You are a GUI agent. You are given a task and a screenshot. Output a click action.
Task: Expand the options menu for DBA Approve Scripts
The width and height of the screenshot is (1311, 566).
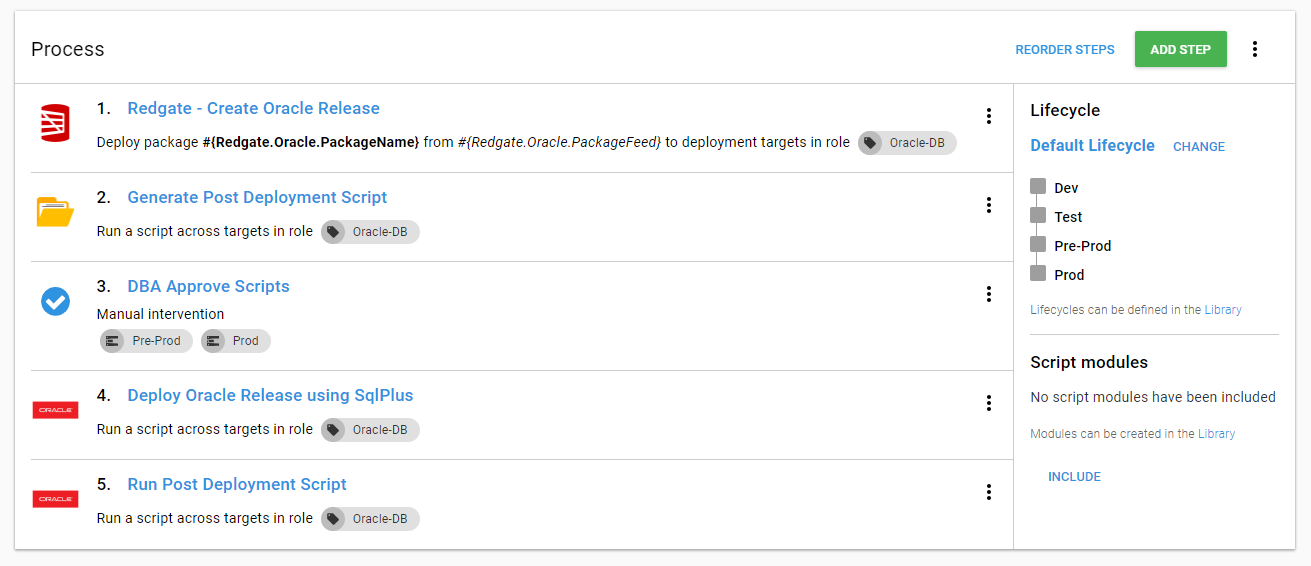click(988, 294)
